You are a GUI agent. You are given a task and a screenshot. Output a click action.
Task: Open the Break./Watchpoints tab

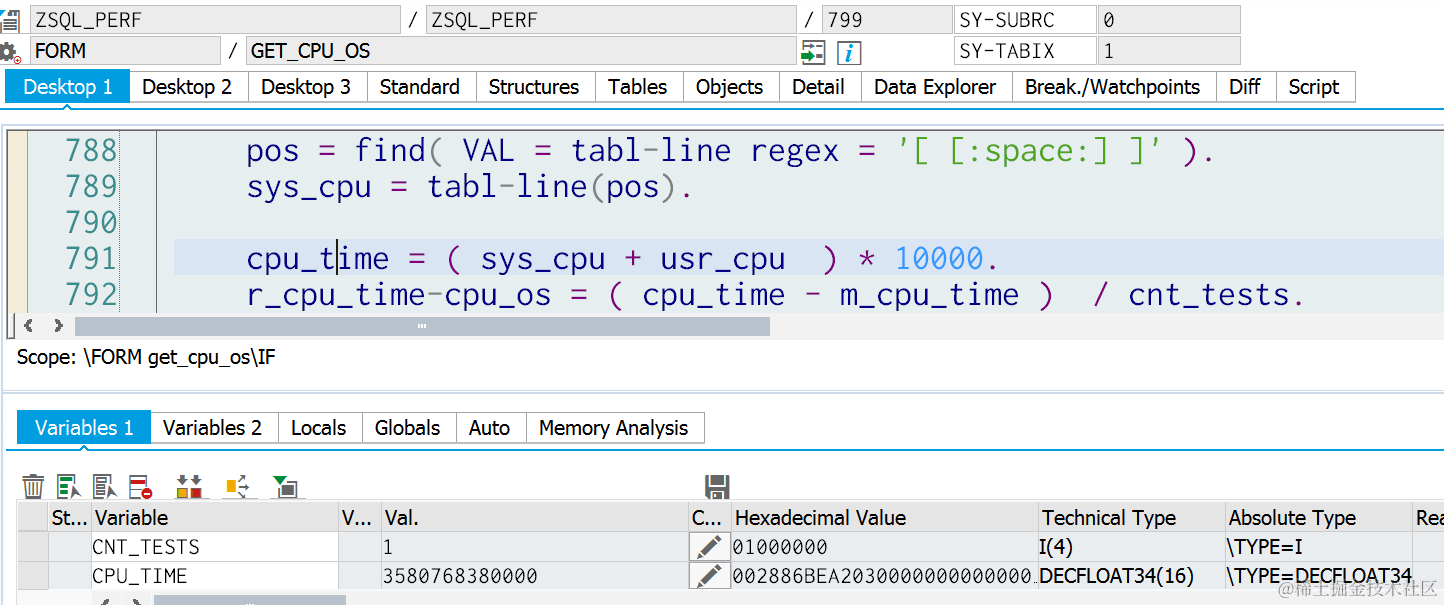click(x=1113, y=87)
